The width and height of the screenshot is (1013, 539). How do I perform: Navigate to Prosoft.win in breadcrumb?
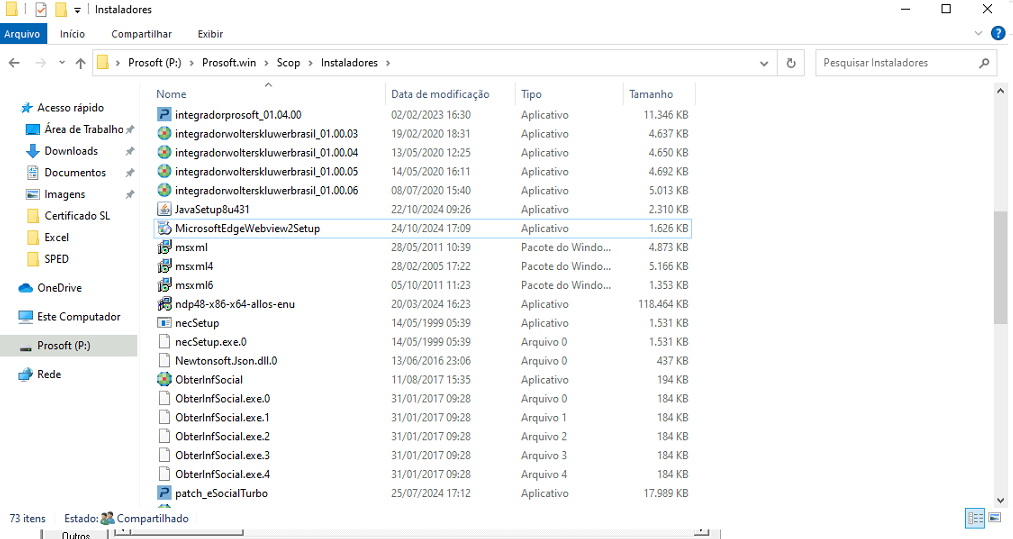(x=229, y=63)
